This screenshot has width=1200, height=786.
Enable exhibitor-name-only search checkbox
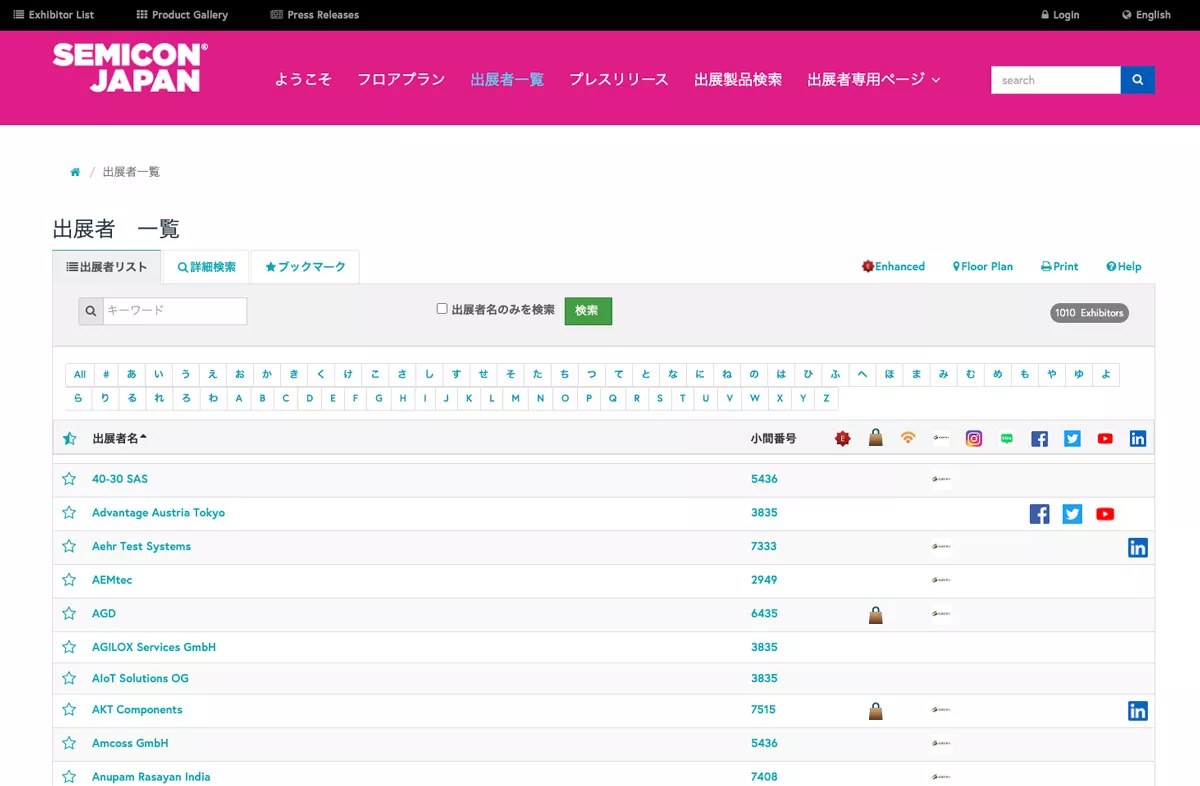pos(442,309)
